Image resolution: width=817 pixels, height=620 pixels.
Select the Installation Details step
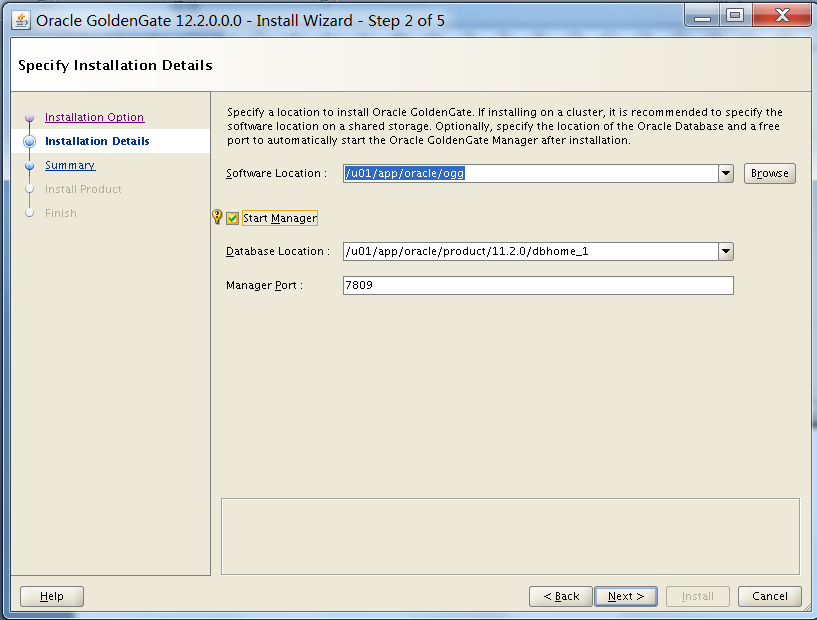97,141
